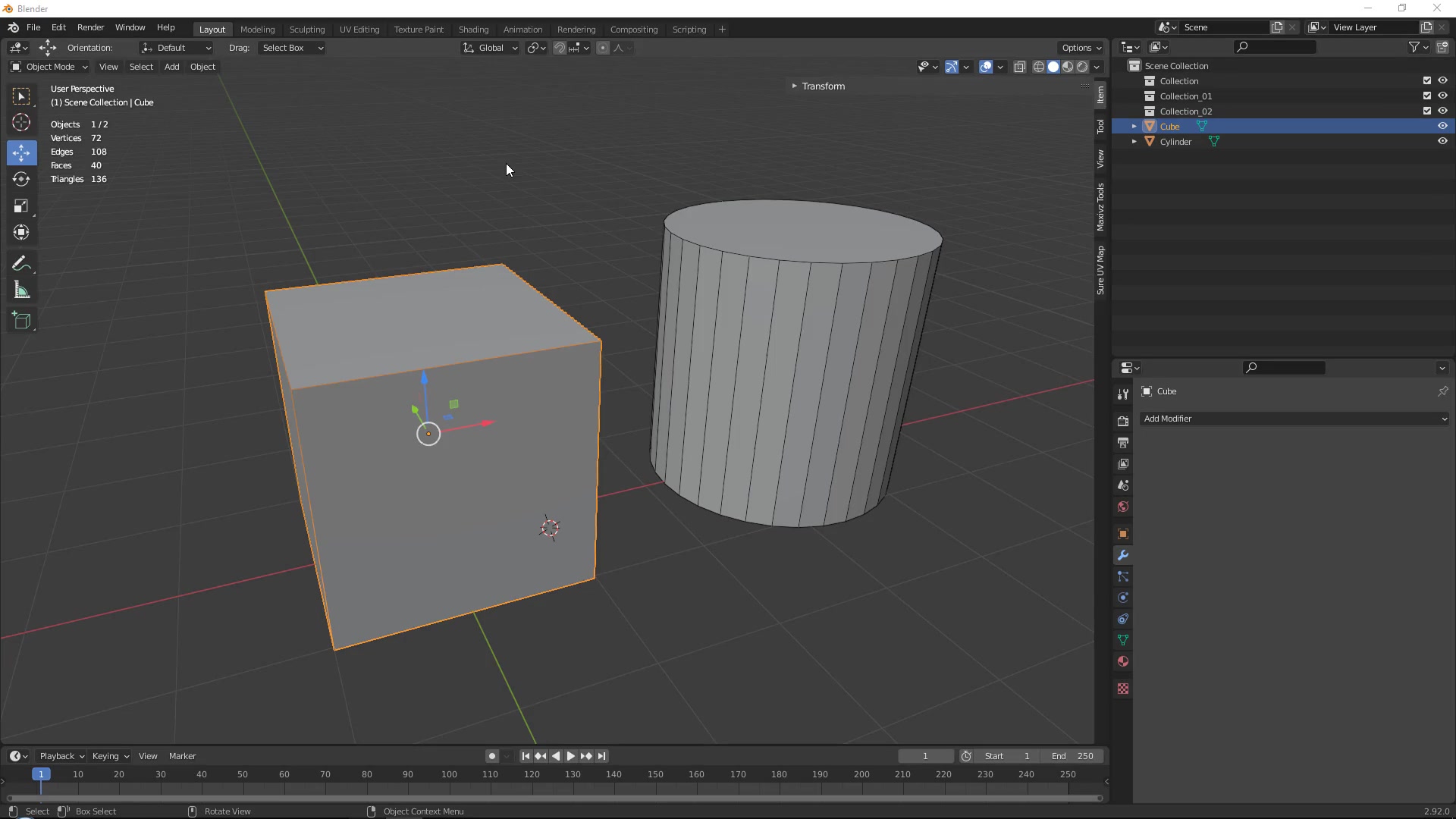Select the Rotate tool in toolbar
The image size is (1456, 819).
[x=21, y=179]
